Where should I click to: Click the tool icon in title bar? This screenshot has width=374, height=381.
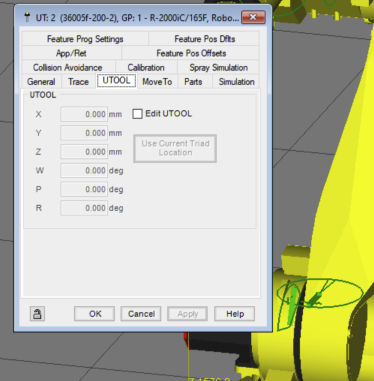click(28, 17)
